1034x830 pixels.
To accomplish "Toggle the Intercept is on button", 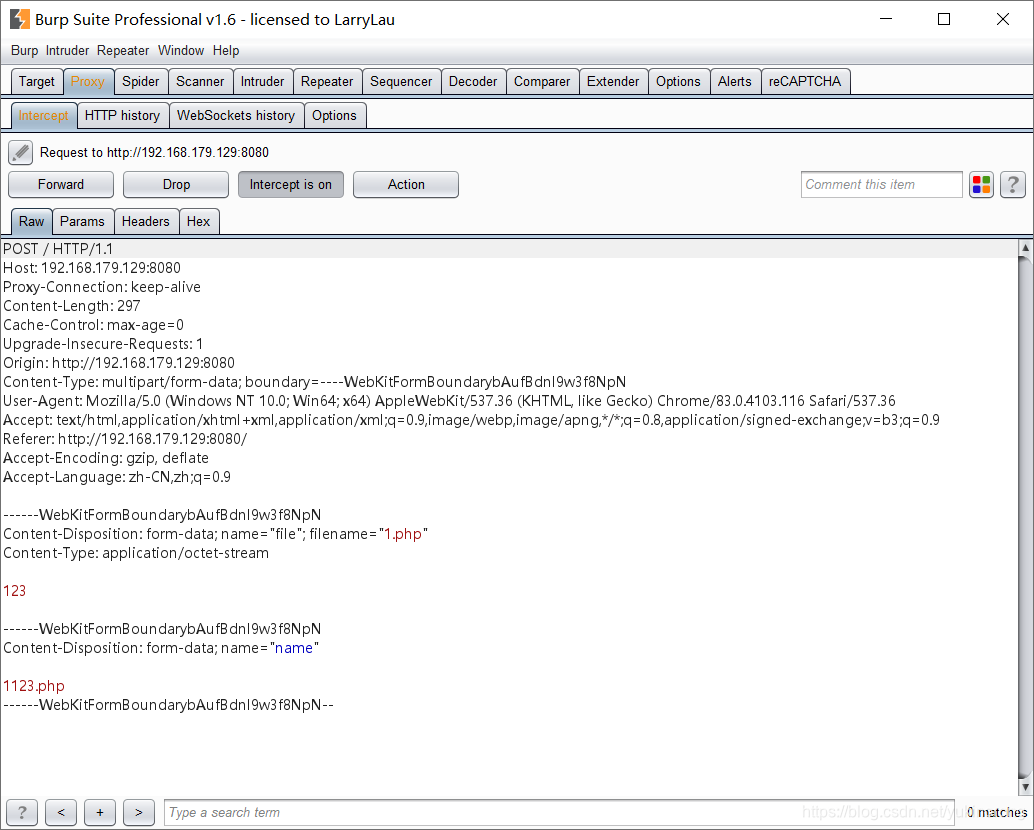I will pos(291,185).
